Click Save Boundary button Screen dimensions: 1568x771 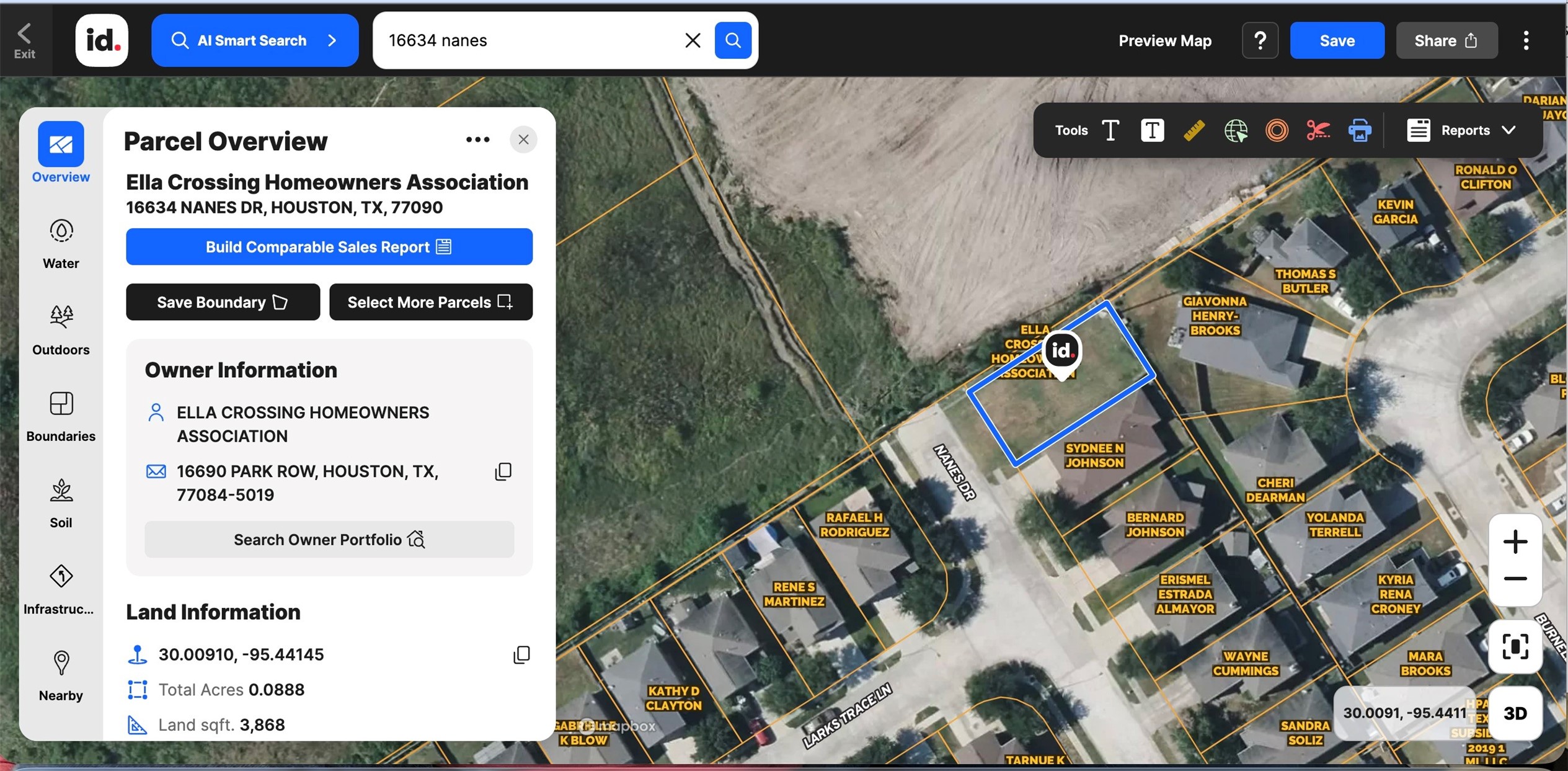[223, 302]
